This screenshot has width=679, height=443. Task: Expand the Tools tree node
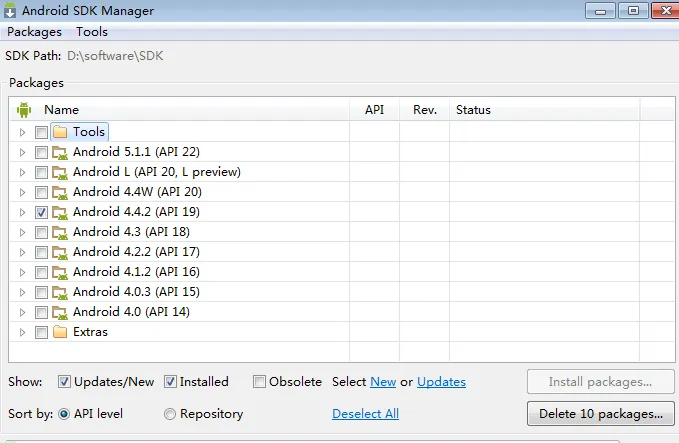pyautogui.click(x=22, y=132)
